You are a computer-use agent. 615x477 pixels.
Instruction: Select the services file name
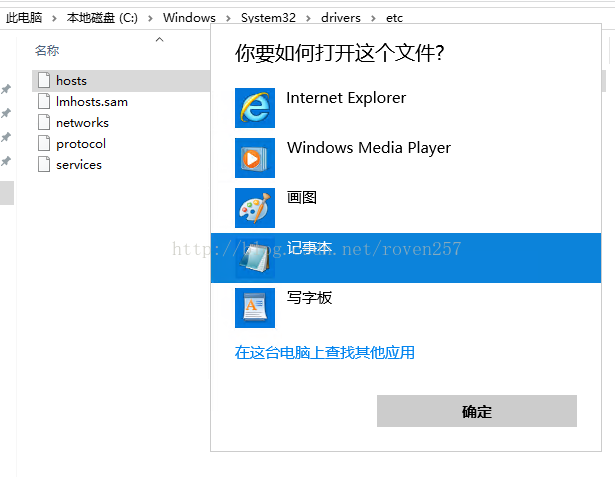tap(79, 165)
